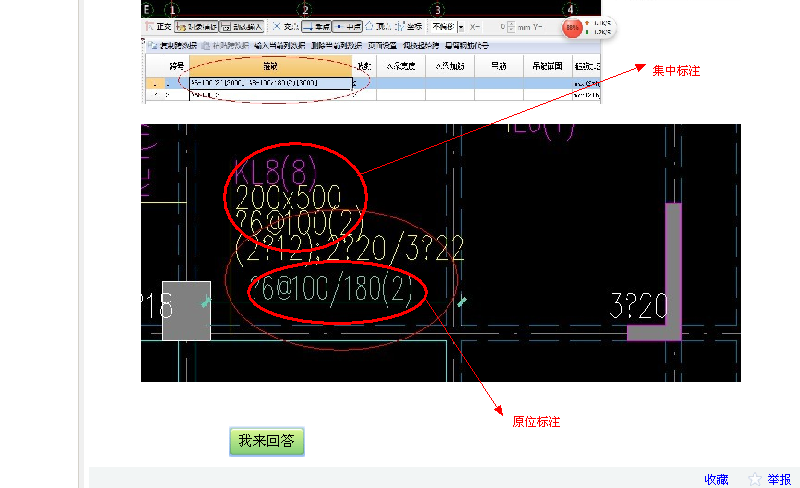Enable the 顶点 vertex snap

pyautogui.click(x=378, y=27)
